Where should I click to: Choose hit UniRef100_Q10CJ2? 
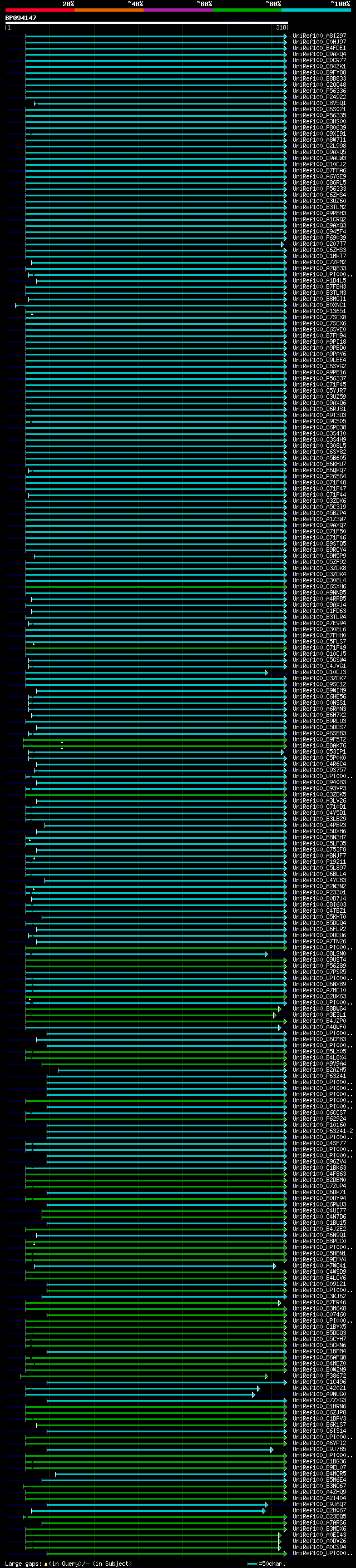(319, 164)
